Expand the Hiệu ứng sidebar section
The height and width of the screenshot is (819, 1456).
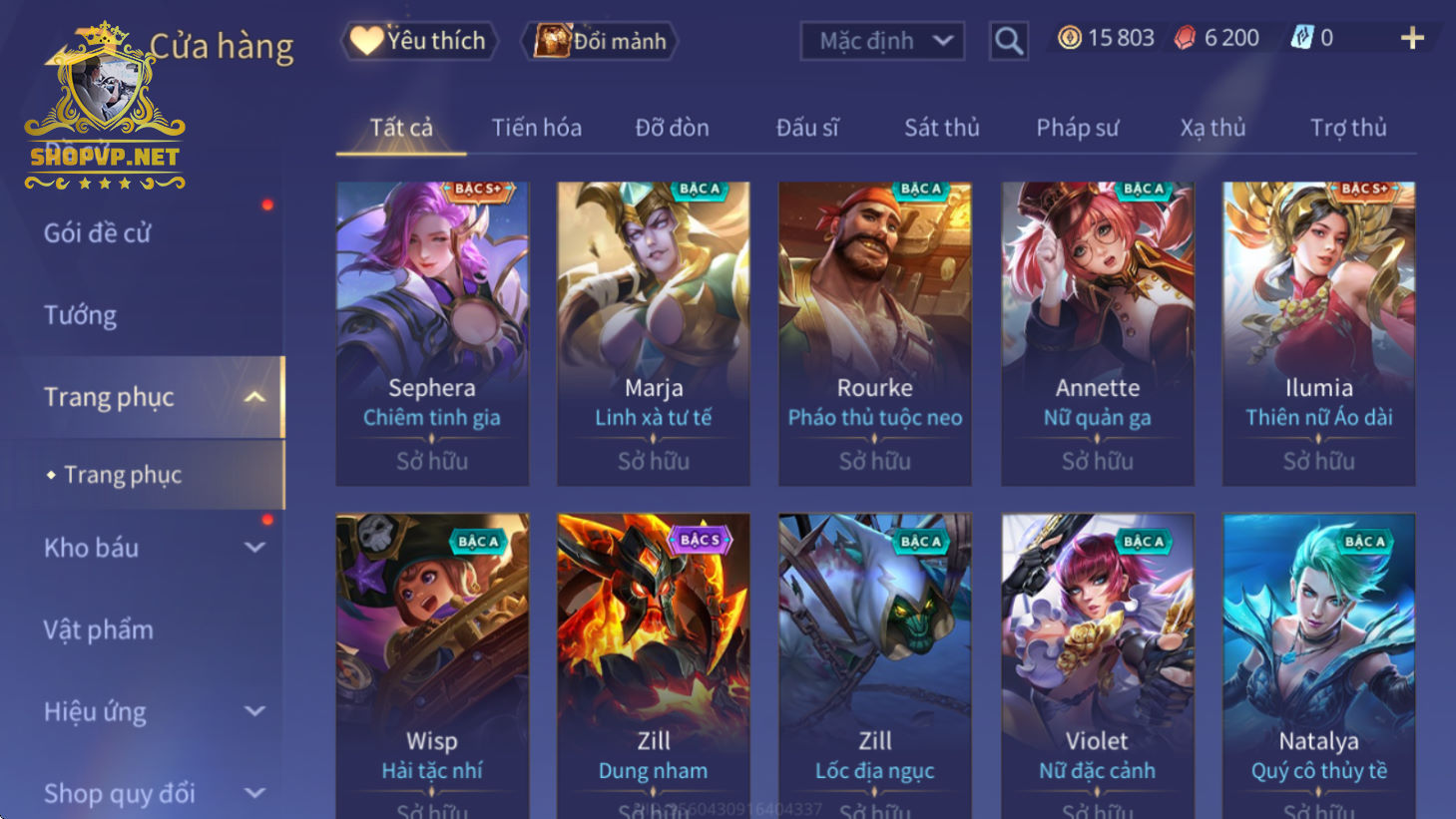pyautogui.click(x=254, y=711)
